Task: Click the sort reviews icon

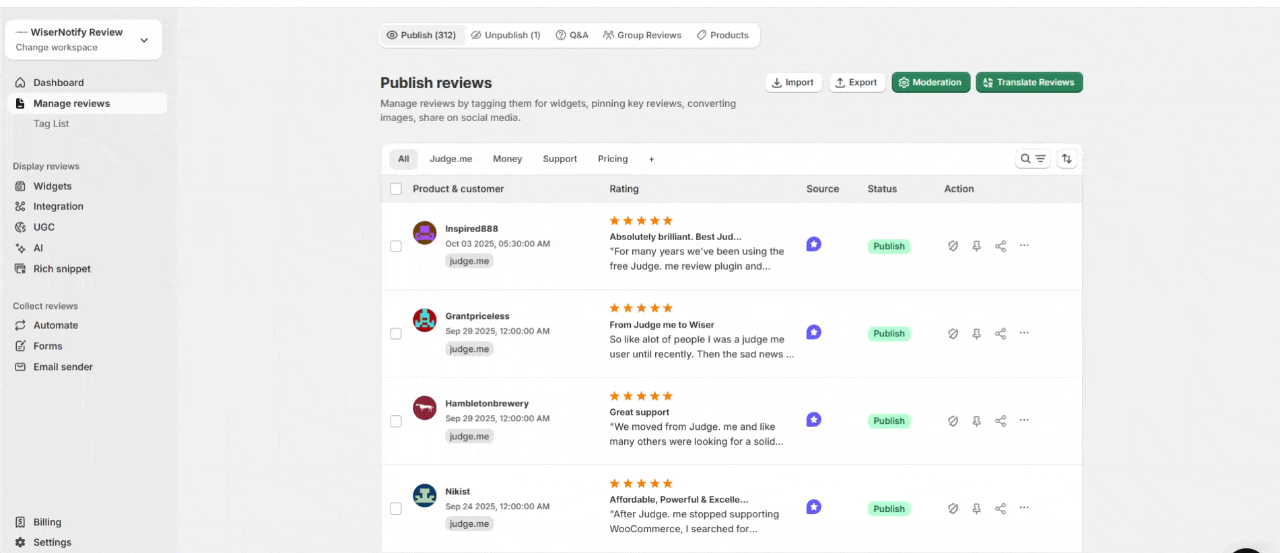Action: tap(1067, 159)
